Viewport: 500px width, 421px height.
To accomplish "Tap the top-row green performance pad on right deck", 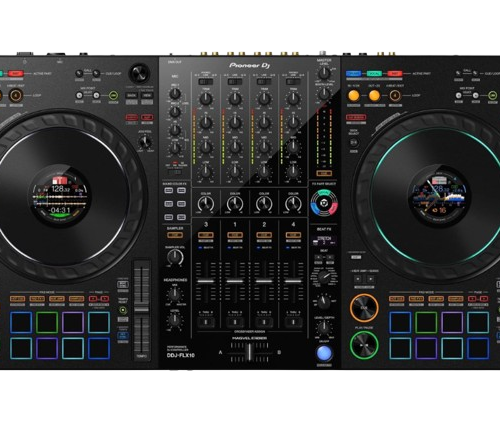I will click(x=426, y=323).
